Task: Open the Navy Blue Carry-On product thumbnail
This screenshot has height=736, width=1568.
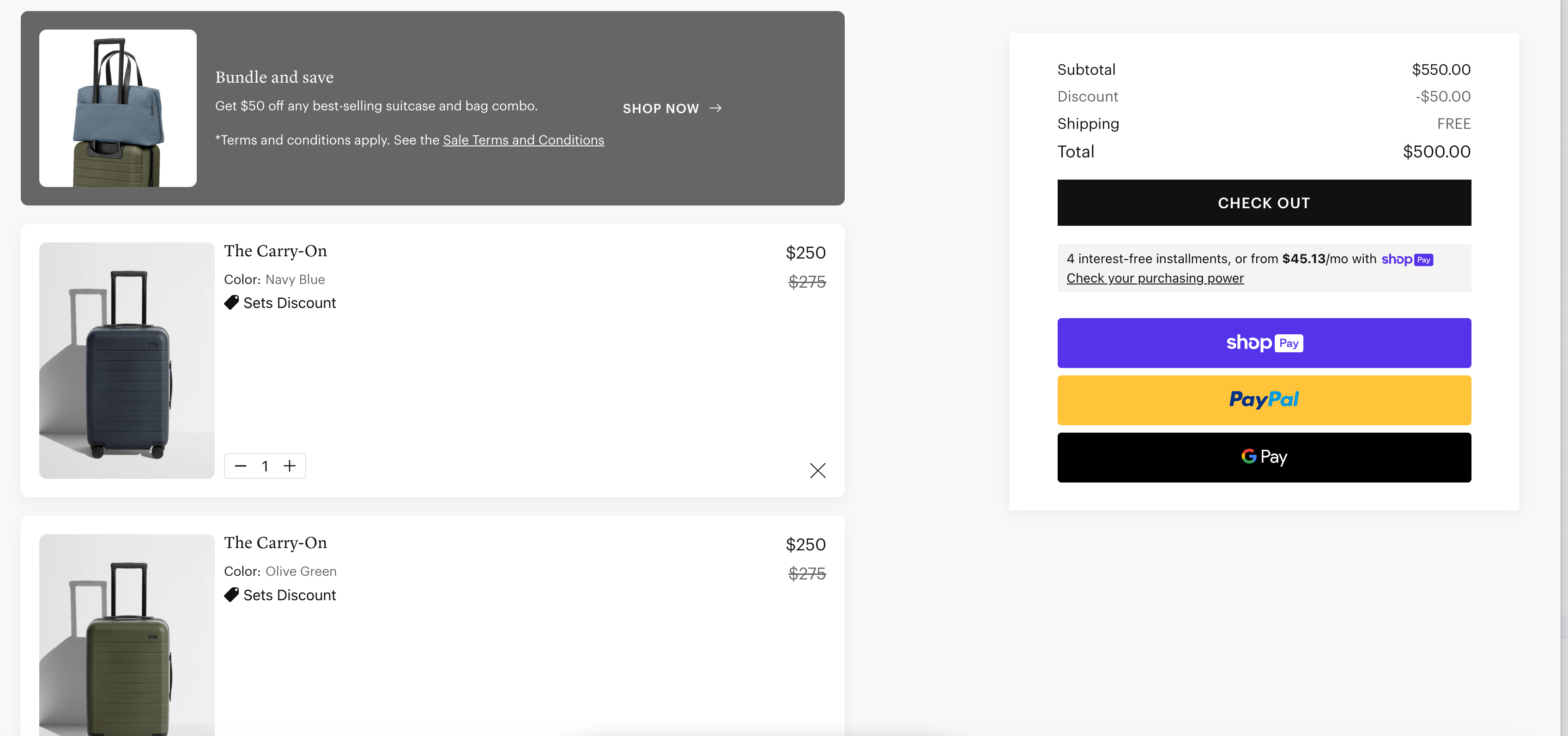Action: coord(127,361)
